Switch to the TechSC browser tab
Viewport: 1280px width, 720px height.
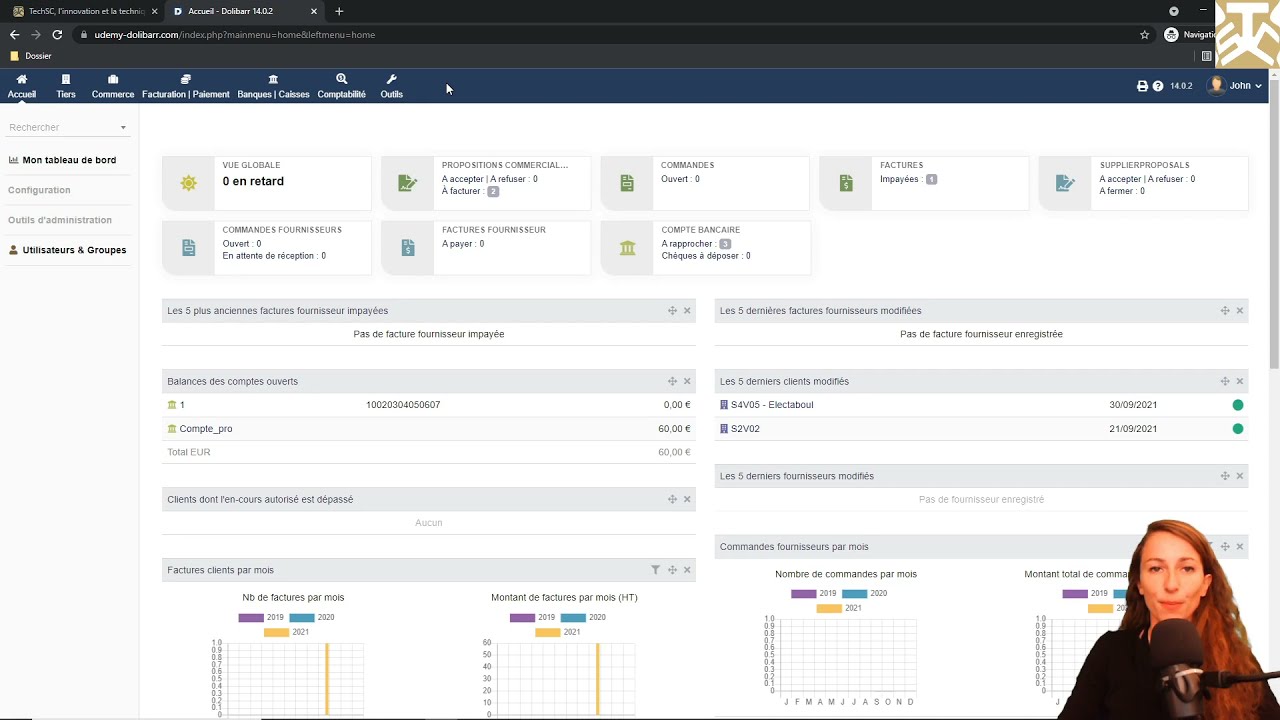tap(84, 11)
